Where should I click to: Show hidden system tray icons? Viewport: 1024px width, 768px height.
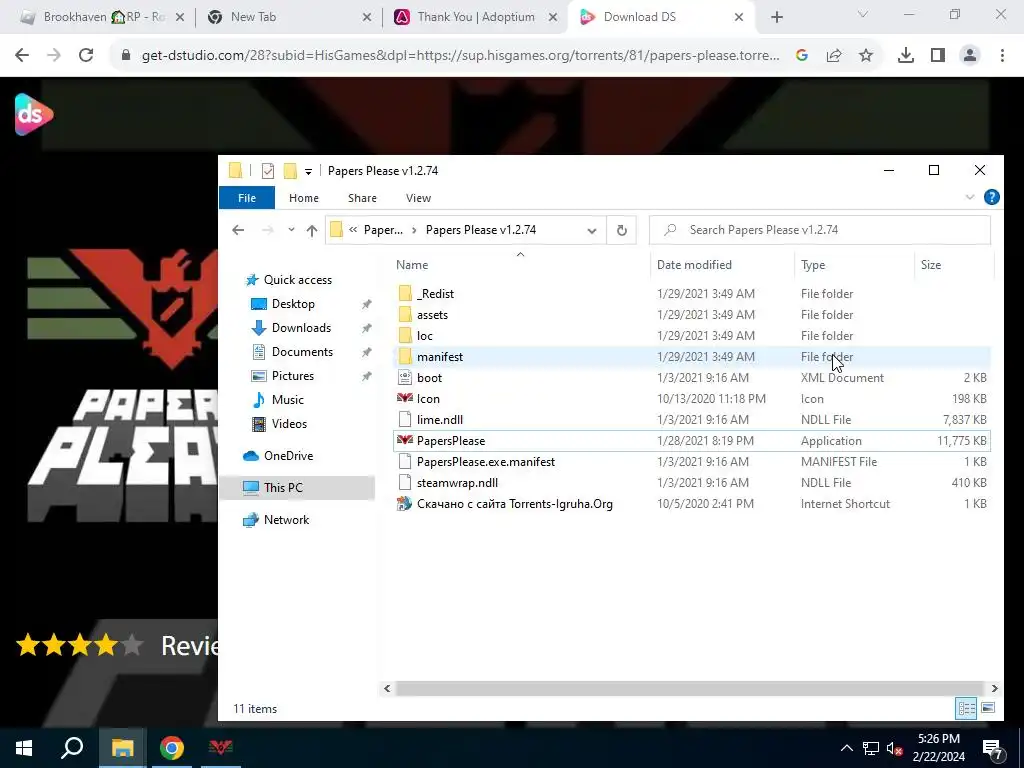point(846,748)
